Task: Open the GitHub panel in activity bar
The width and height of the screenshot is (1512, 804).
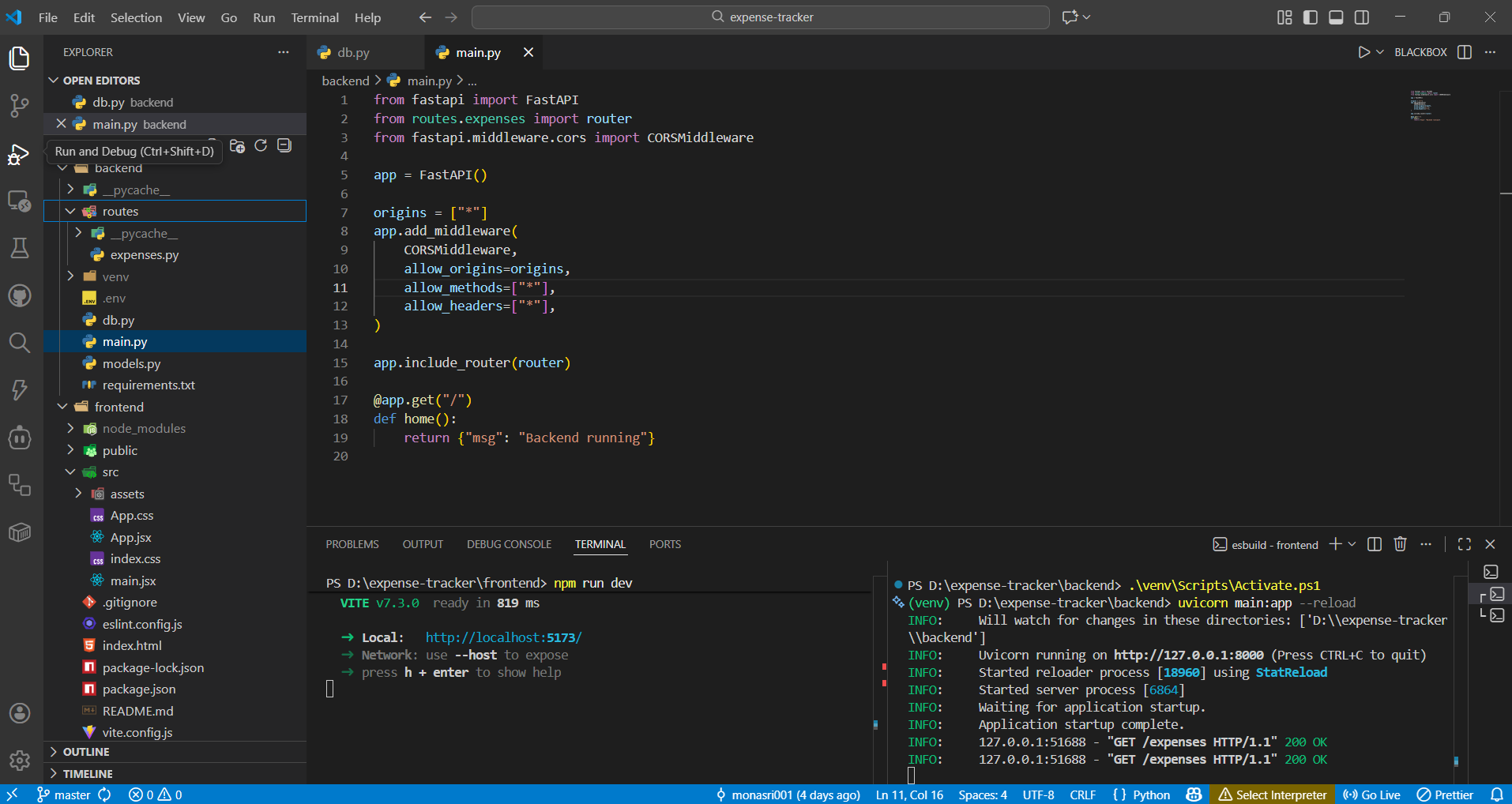Action: click(x=20, y=296)
